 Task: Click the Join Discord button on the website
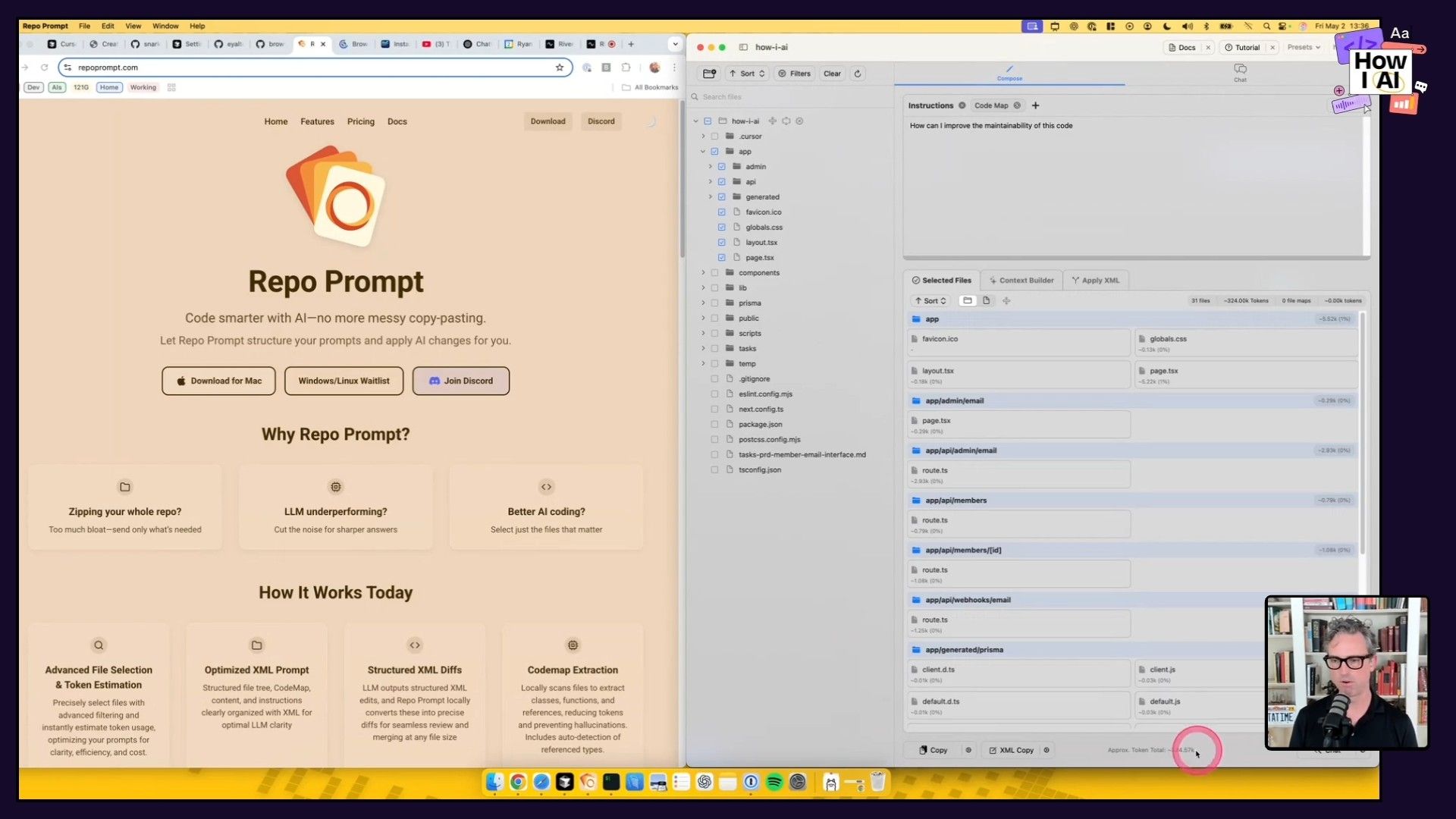[461, 381]
